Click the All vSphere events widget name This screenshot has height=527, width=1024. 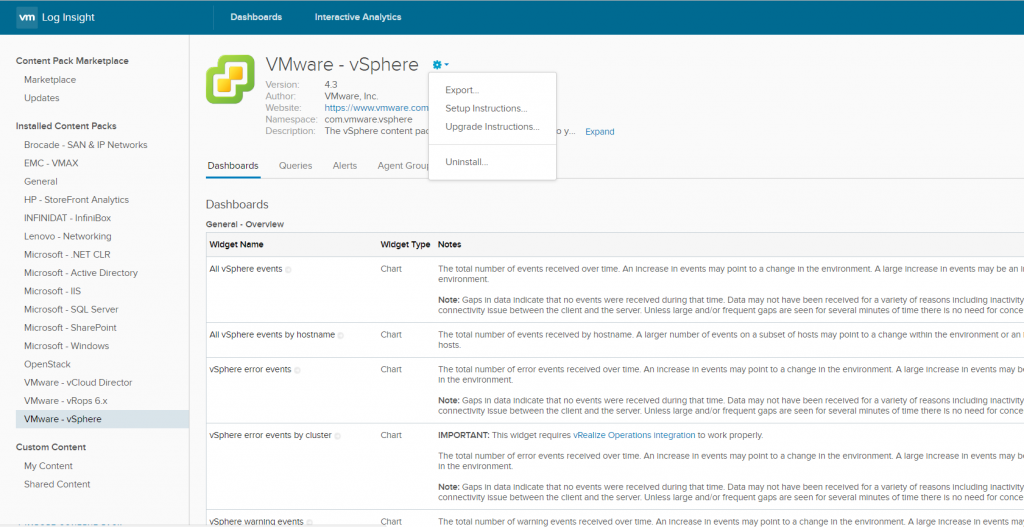pyautogui.click(x=246, y=269)
